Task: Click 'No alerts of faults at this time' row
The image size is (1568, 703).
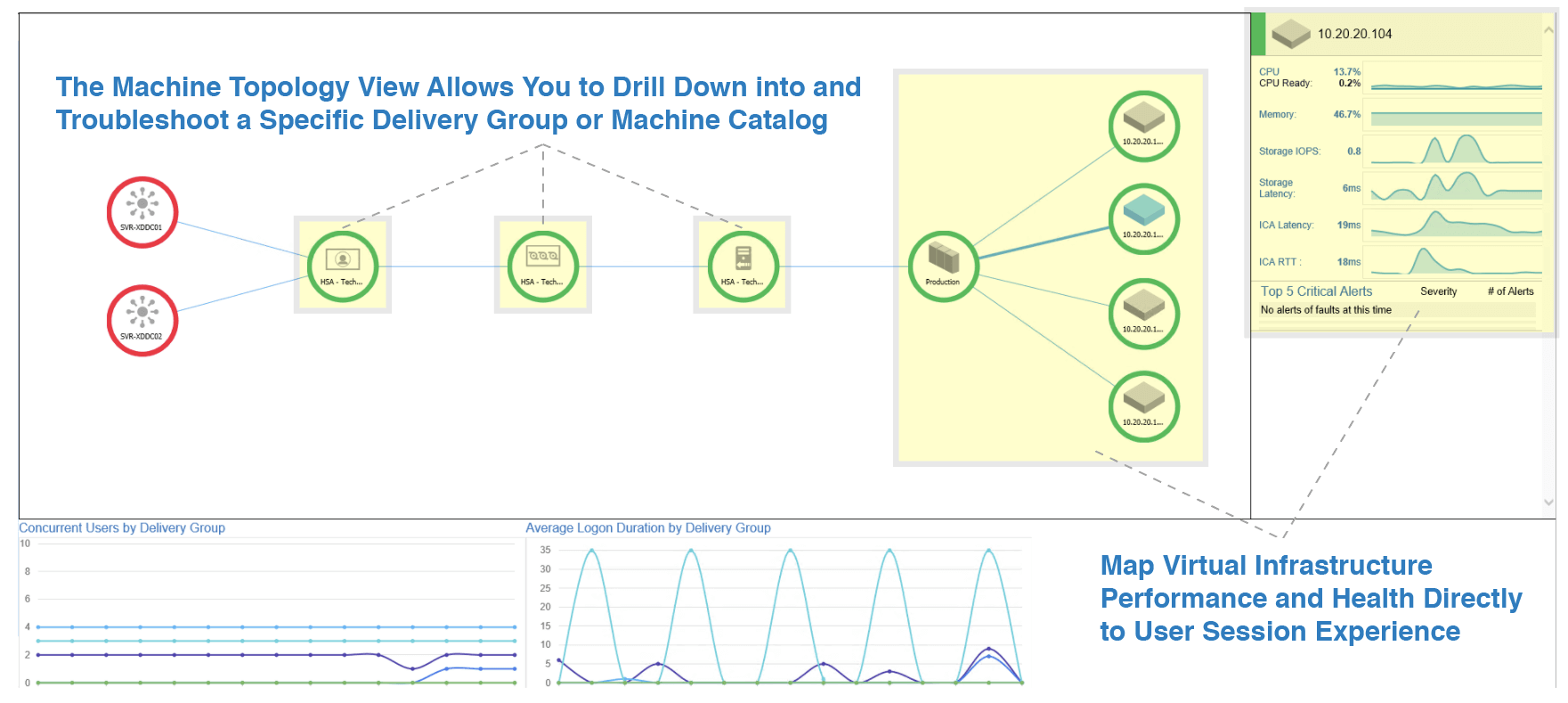Action: 1398,310
